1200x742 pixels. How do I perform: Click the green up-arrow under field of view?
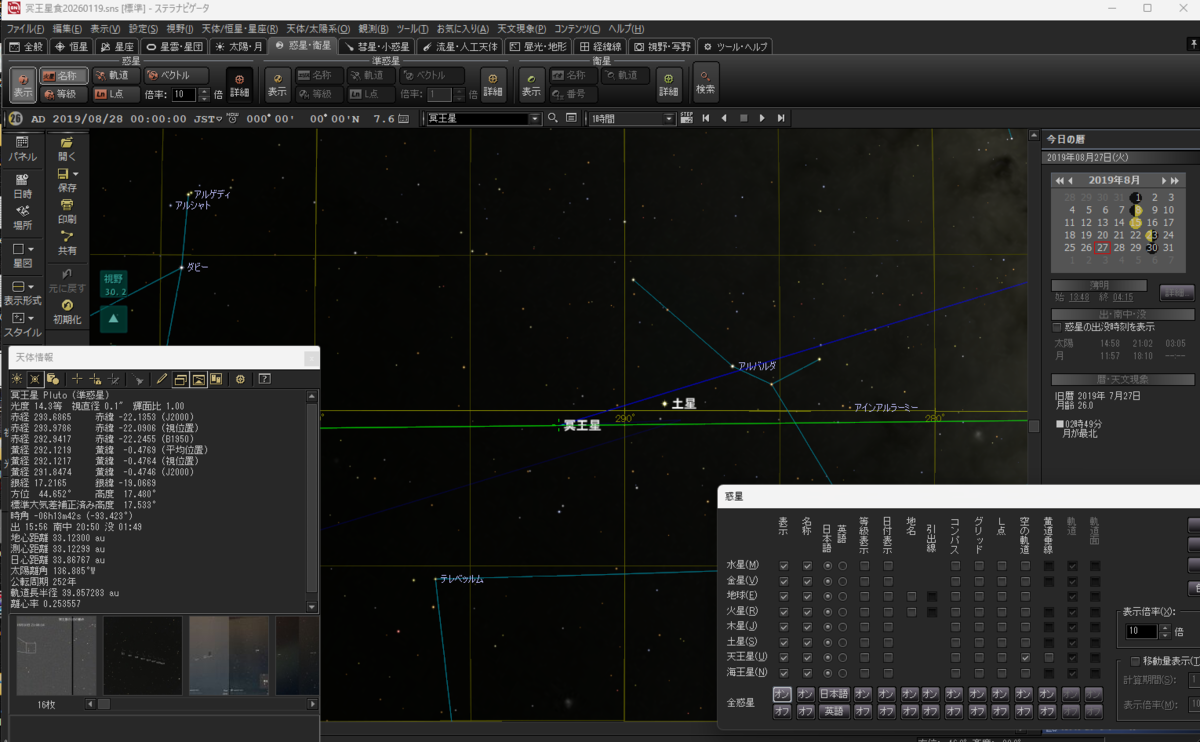(114, 319)
